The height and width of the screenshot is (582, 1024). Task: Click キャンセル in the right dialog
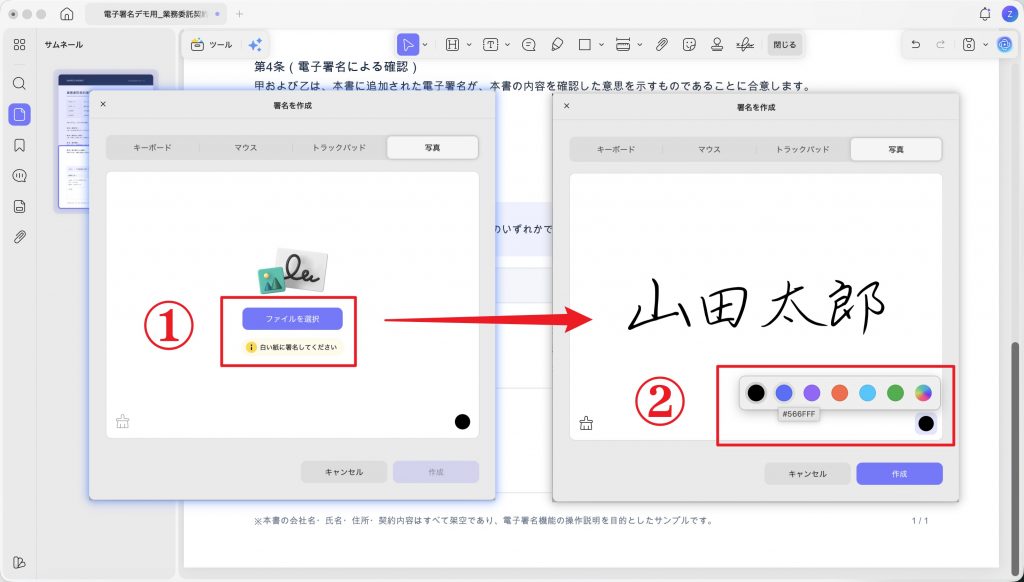(808, 474)
